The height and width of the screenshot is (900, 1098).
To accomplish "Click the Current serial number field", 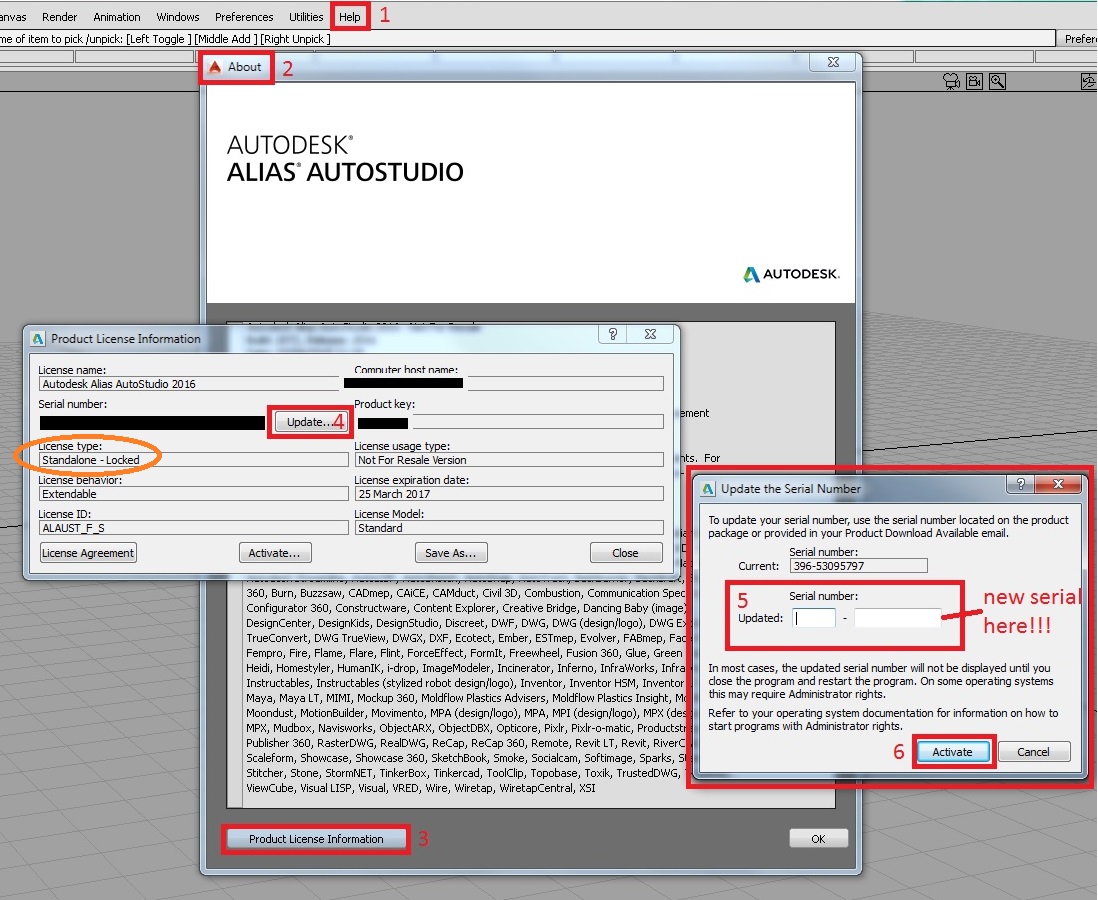I will click(x=859, y=566).
